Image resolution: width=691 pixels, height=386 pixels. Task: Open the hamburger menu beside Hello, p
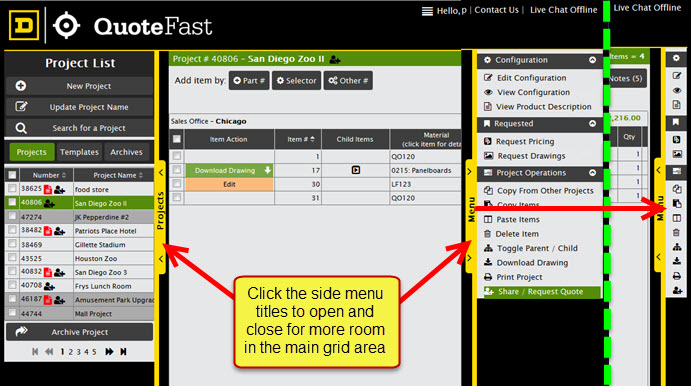(x=427, y=11)
